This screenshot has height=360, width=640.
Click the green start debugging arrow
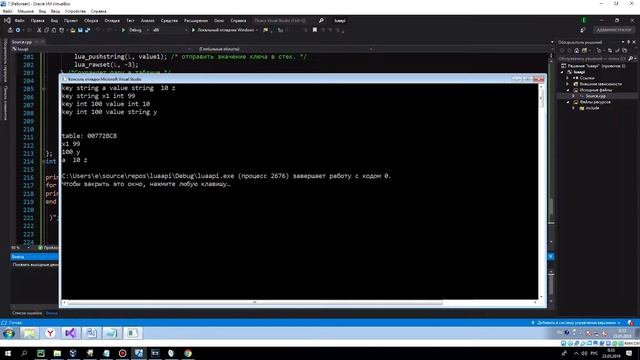(123, 30)
